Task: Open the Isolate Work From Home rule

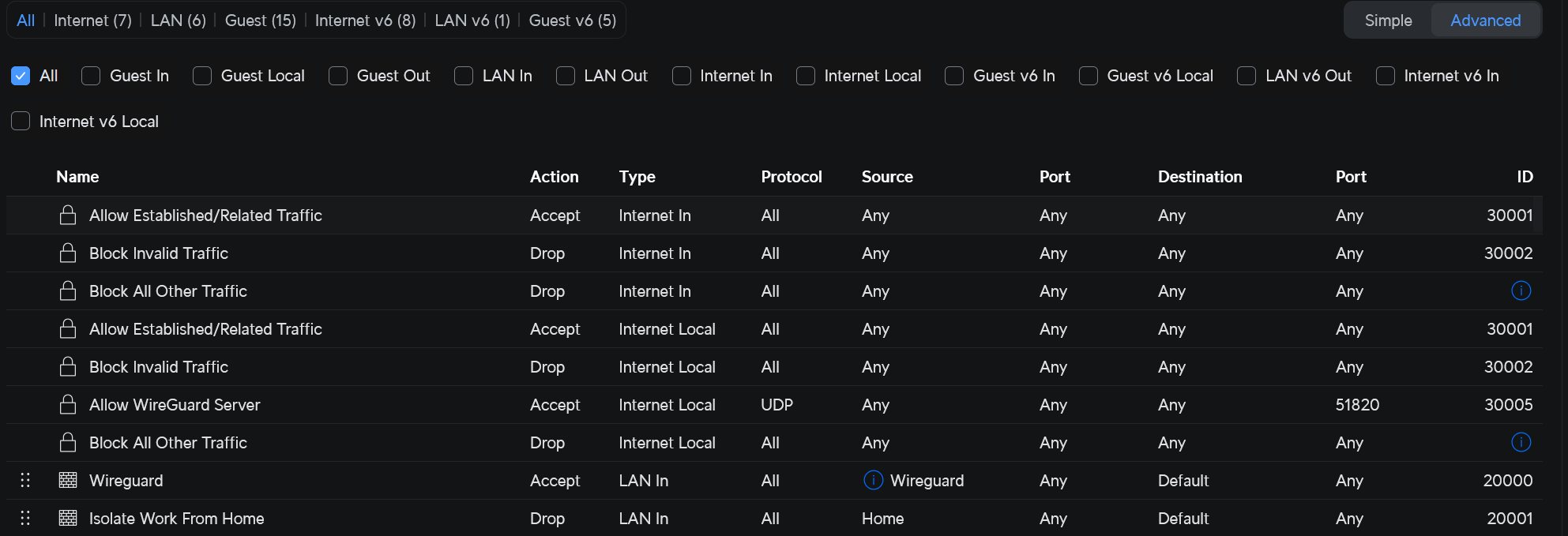Action: tap(176, 519)
